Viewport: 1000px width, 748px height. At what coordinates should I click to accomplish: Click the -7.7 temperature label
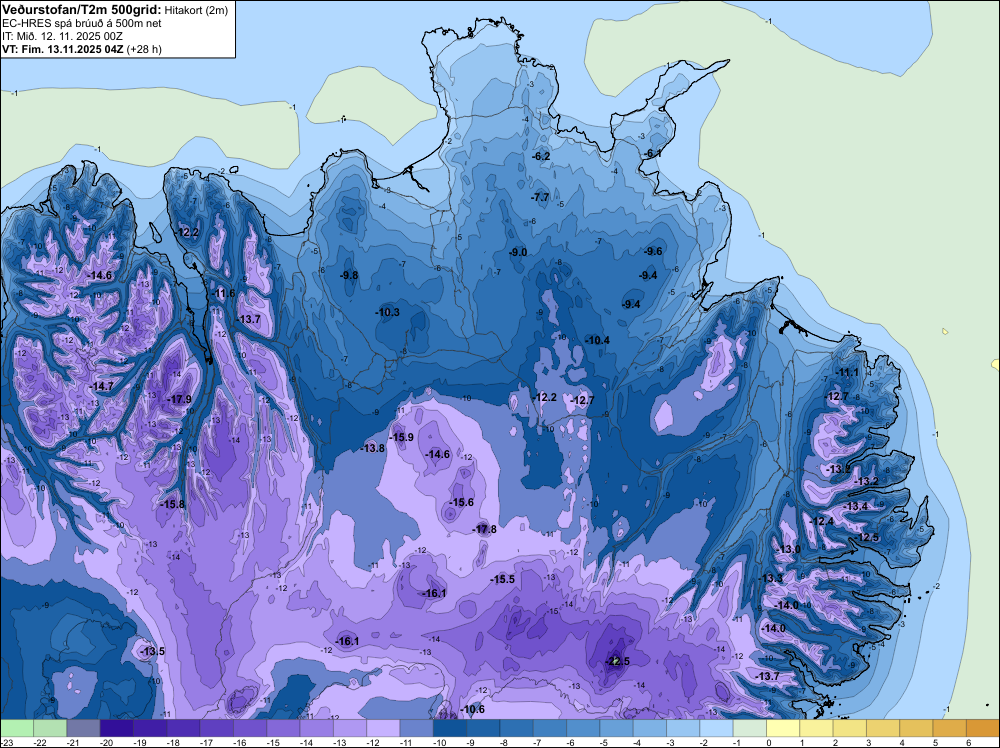(x=540, y=198)
